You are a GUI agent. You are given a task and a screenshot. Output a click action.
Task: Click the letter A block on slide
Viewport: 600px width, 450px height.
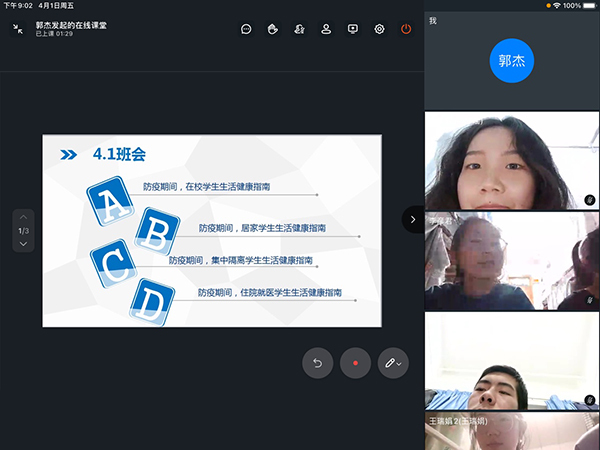click(110, 201)
